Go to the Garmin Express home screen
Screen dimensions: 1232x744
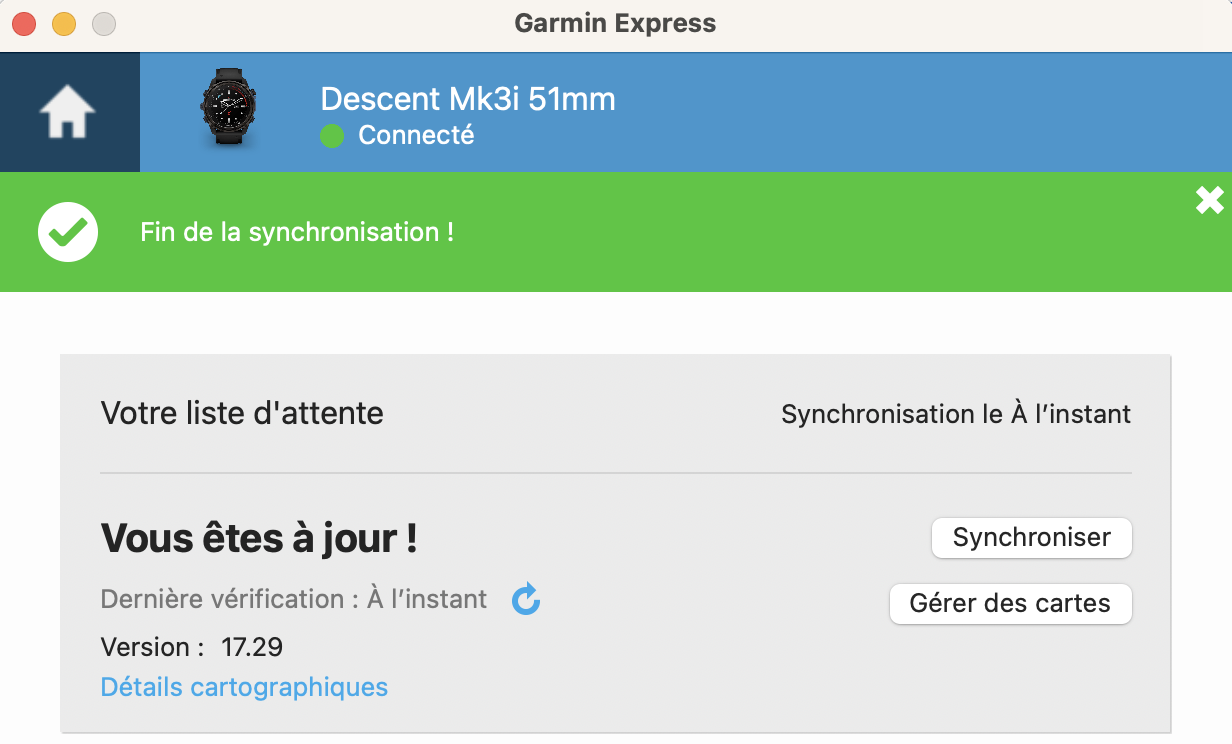68,113
